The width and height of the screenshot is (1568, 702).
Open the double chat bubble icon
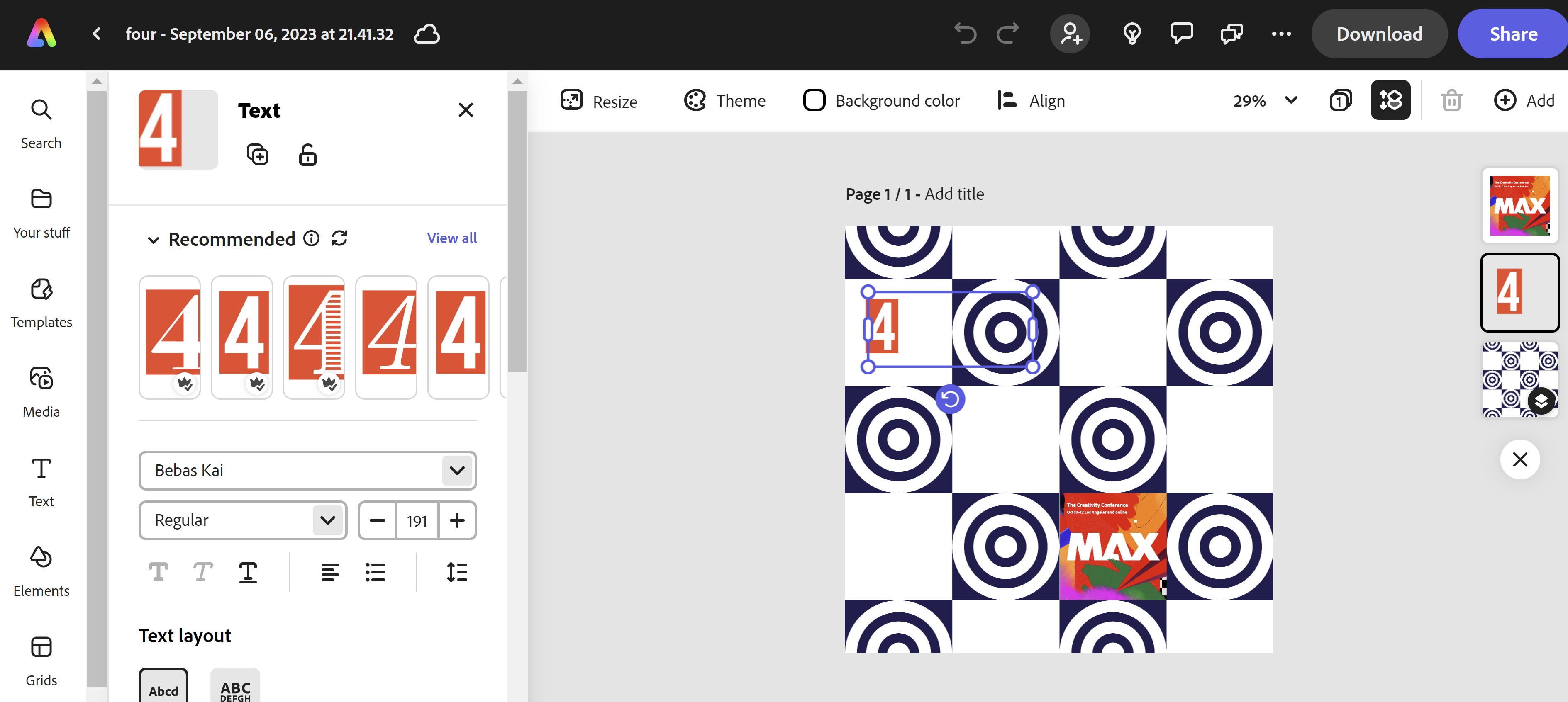(1232, 34)
